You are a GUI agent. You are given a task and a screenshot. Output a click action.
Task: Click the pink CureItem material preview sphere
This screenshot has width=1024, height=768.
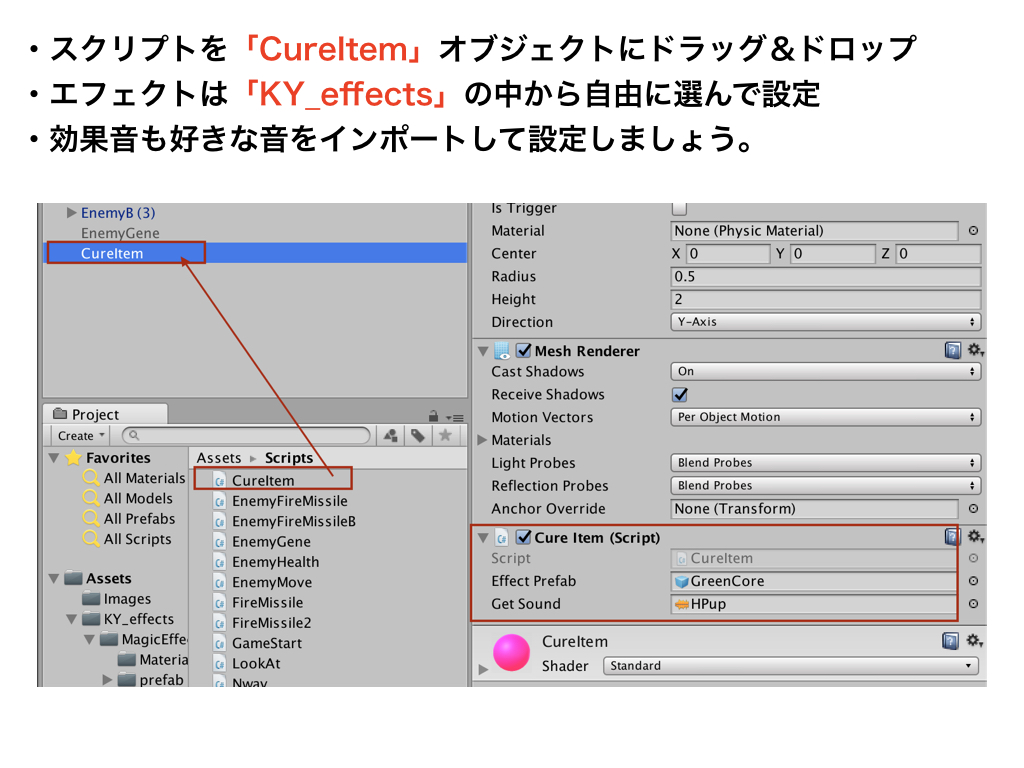coord(511,652)
